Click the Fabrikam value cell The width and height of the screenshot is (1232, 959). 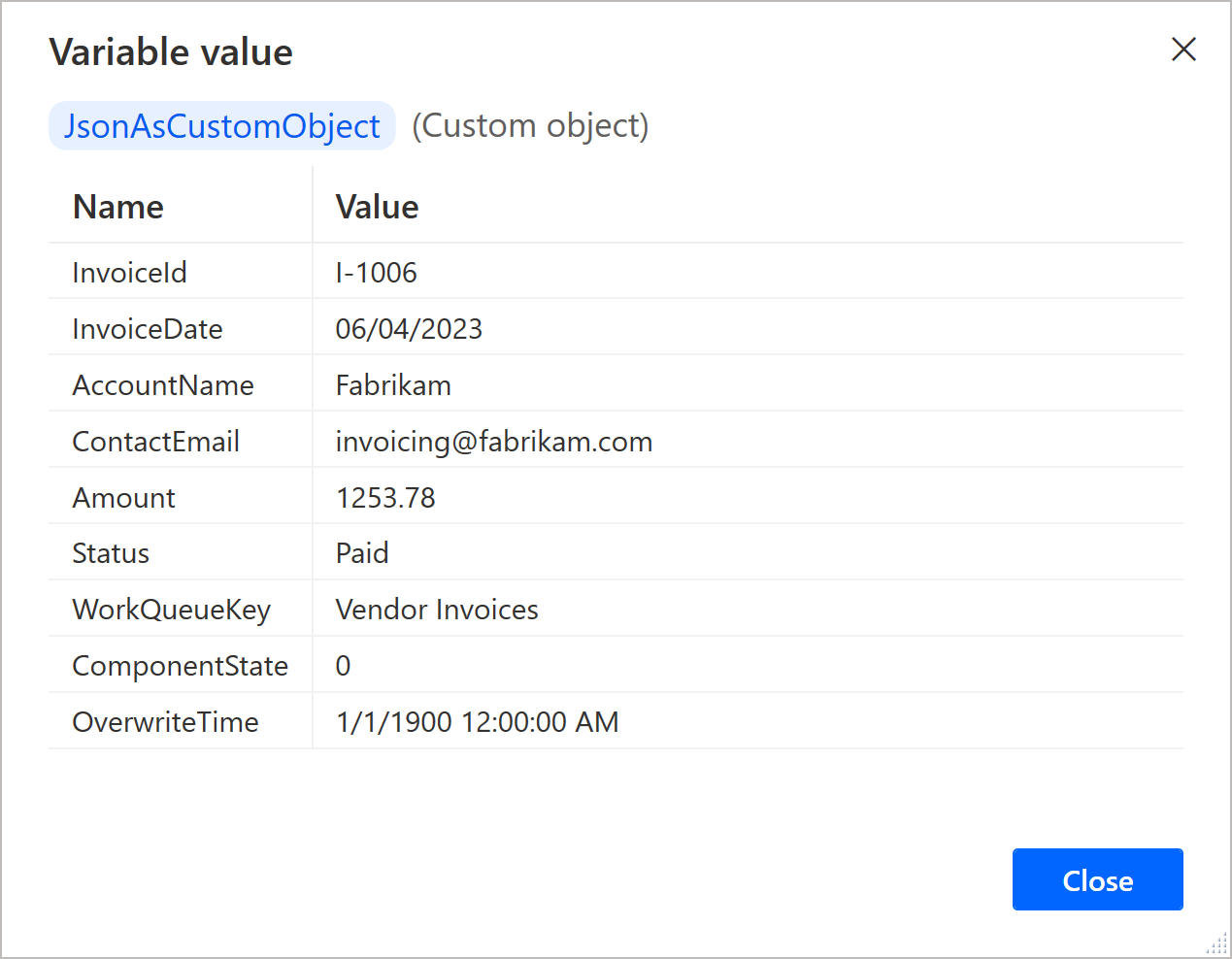pos(393,385)
